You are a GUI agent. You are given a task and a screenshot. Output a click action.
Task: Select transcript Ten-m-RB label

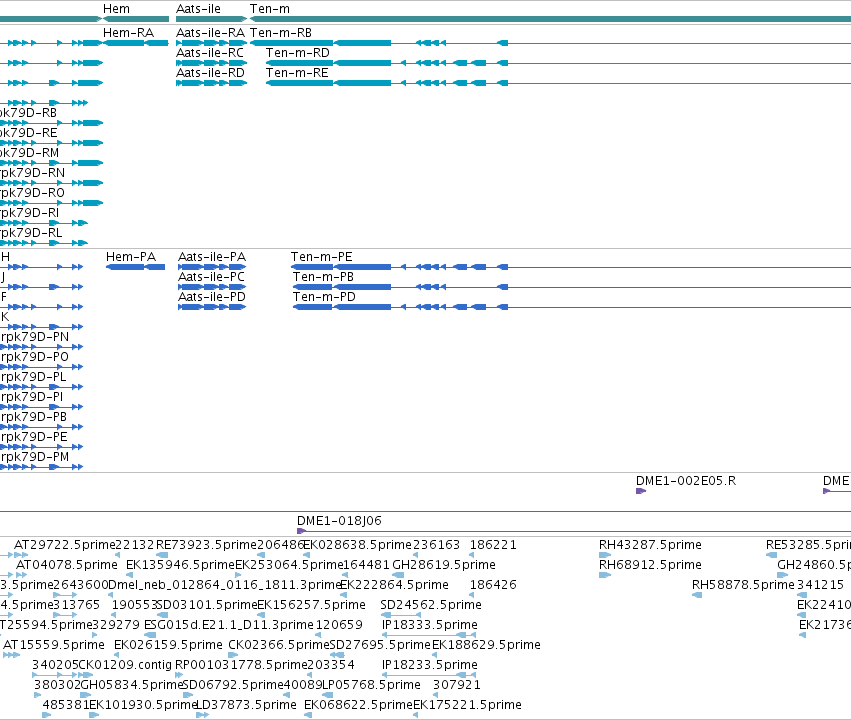tap(281, 33)
